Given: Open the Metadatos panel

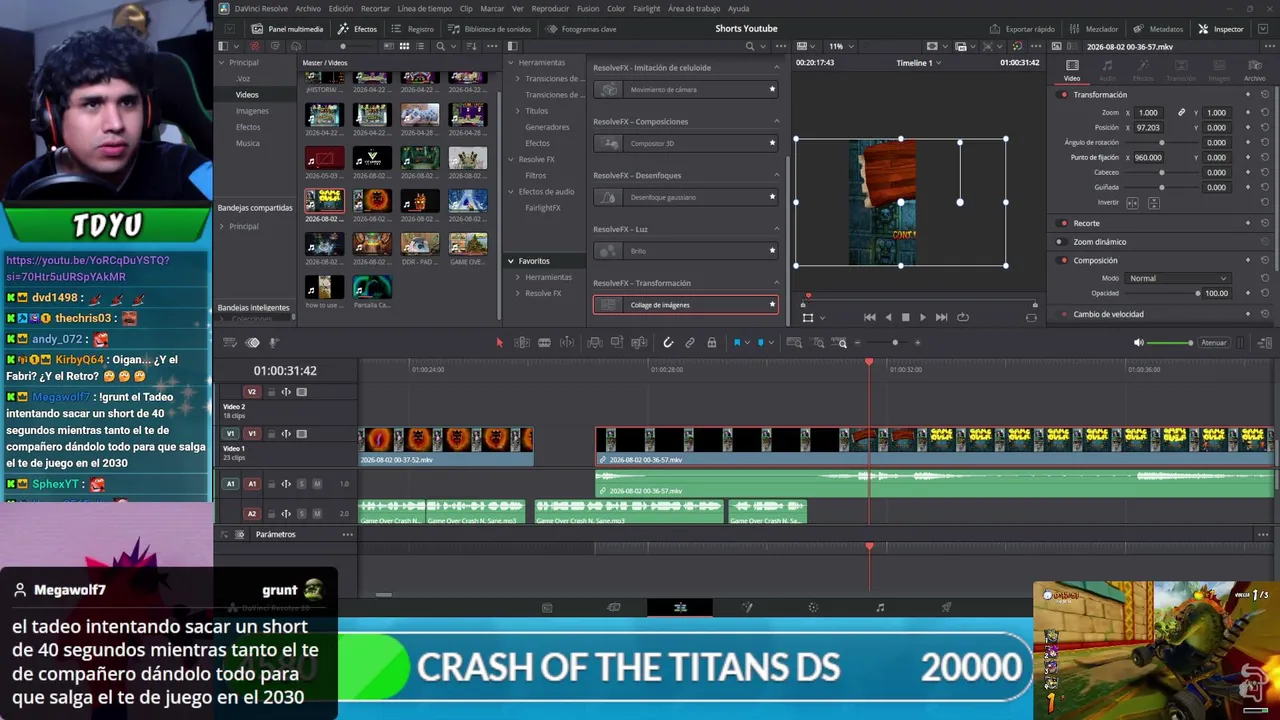Looking at the screenshot, I should pos(1159,29).
